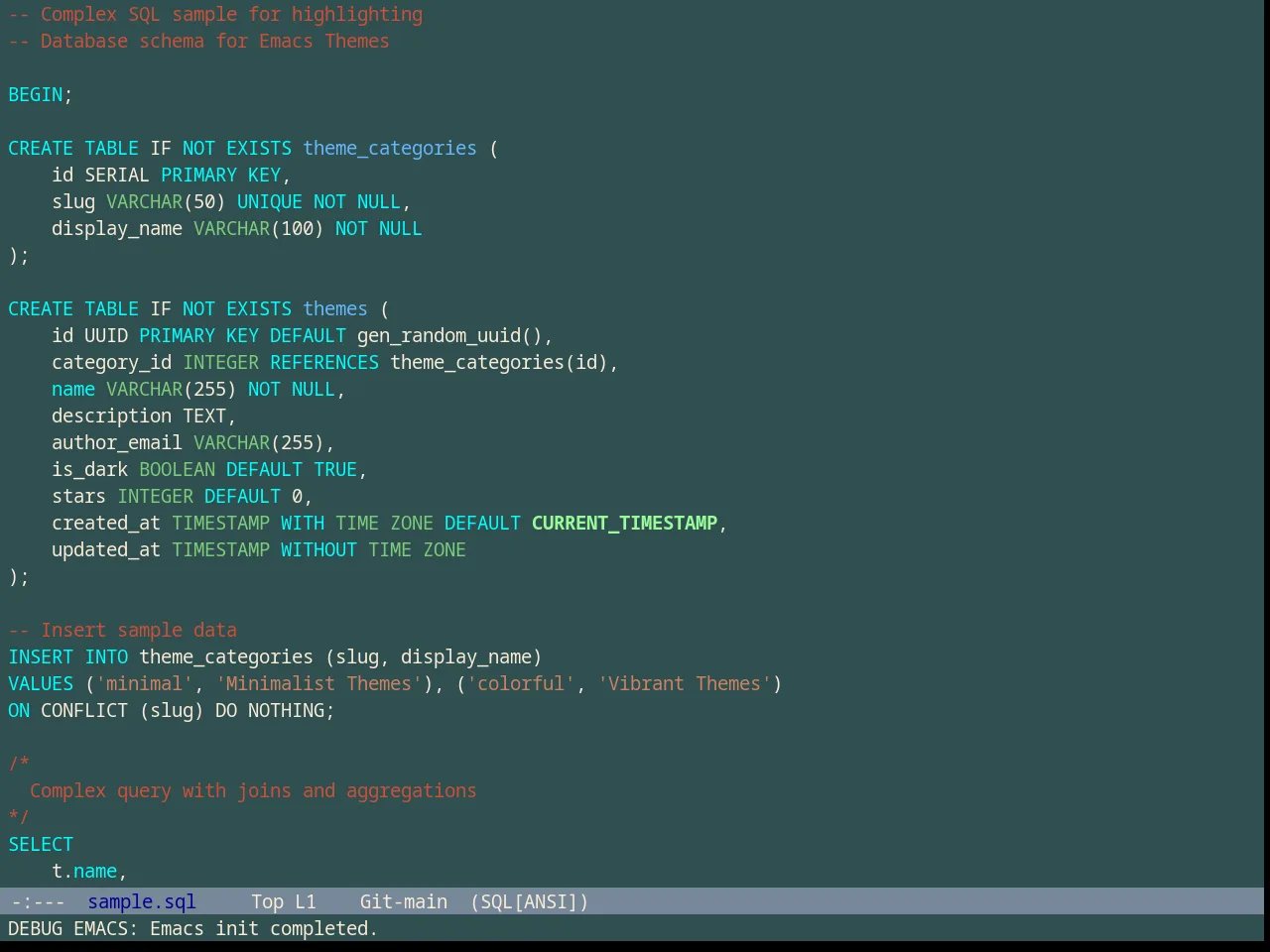The width and height of the screenshot is (1270, 952).
Task: Click 'stars' column name
Action: [x=79, y=496]
